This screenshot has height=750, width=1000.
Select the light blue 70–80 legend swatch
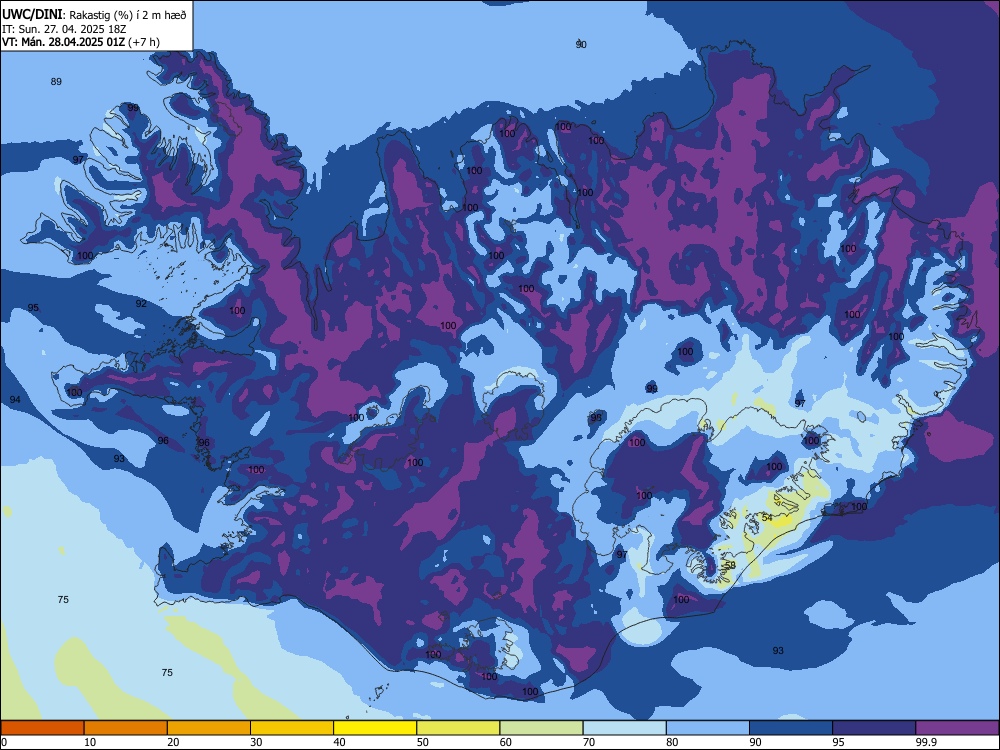(625, 728)
